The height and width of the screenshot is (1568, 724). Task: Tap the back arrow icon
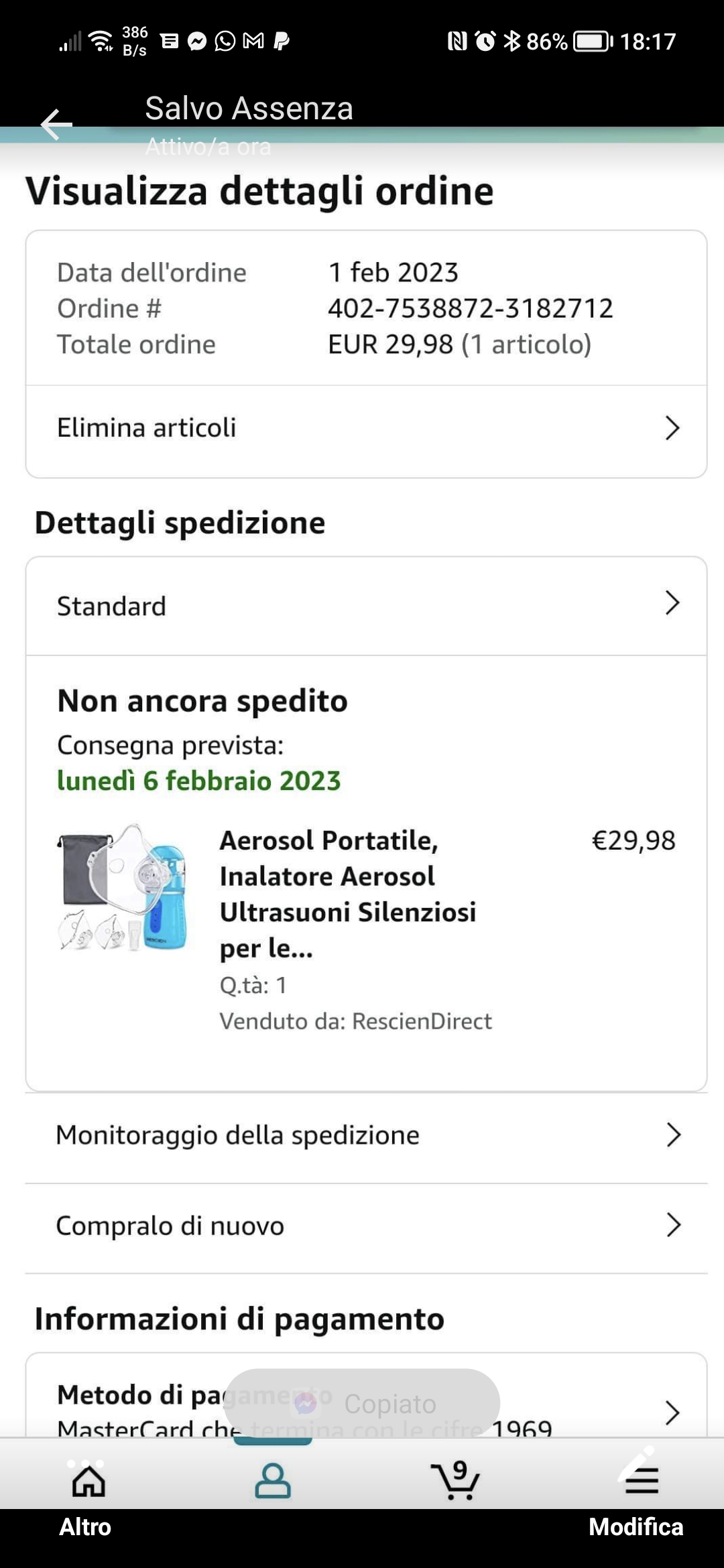point(56,124)
